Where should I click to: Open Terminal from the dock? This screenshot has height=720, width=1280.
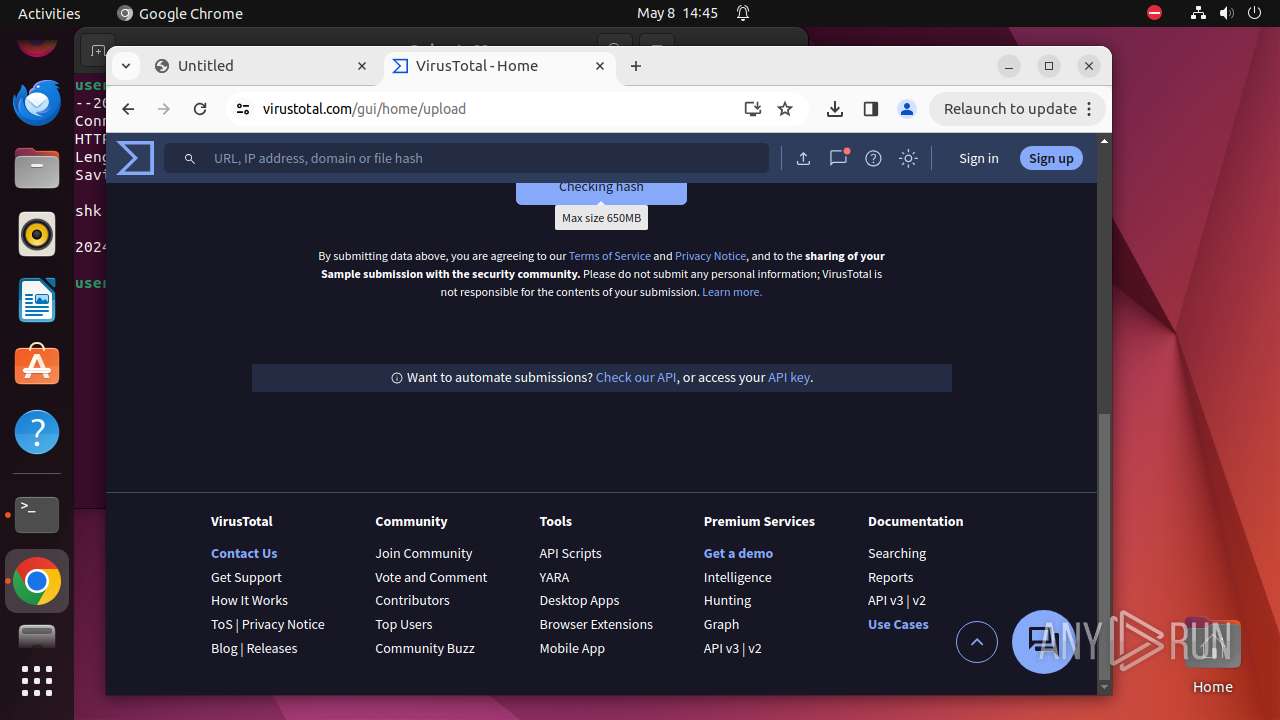(37, 515)
